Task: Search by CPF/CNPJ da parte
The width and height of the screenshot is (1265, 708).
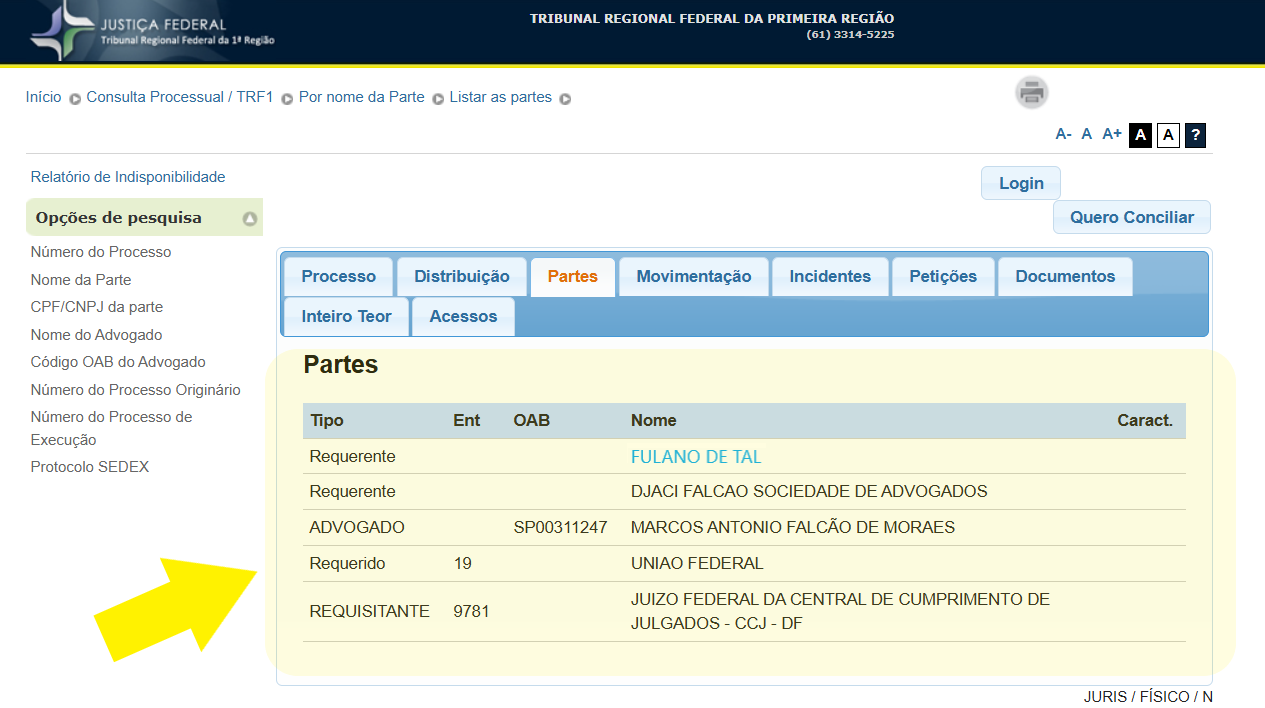Action: click(x=97, y=307)
